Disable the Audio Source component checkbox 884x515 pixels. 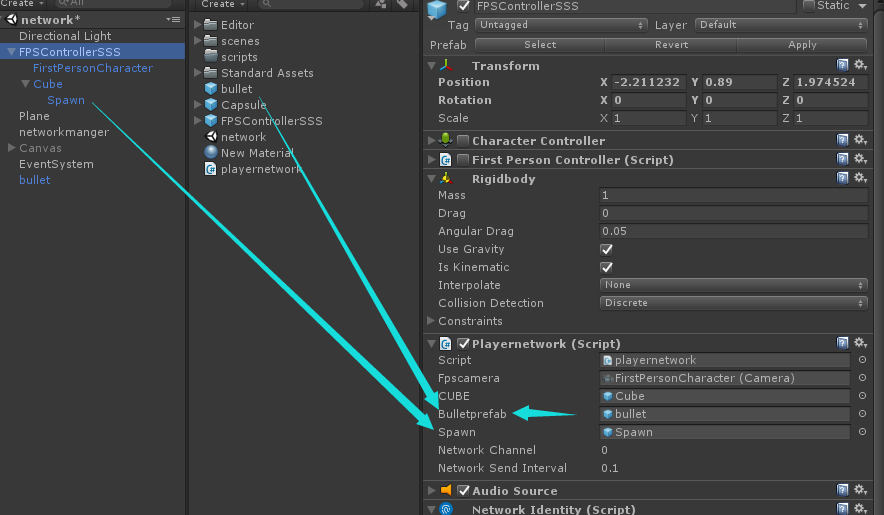pos(463,490)
